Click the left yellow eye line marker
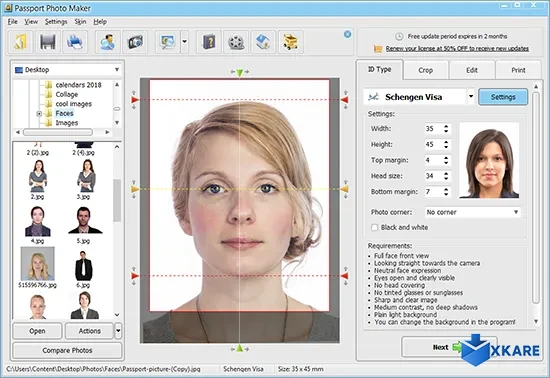 (135, 189)
